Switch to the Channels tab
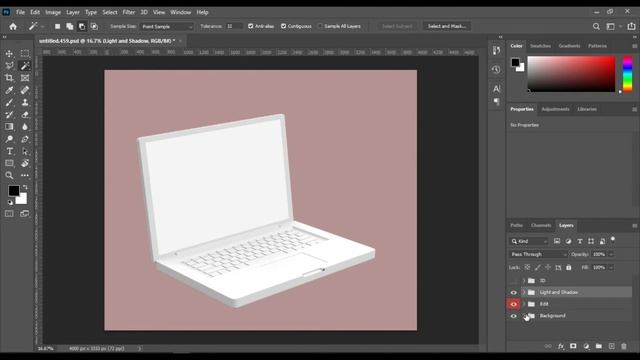The height and width of the screenshot is (360, 640). point(541,225)
